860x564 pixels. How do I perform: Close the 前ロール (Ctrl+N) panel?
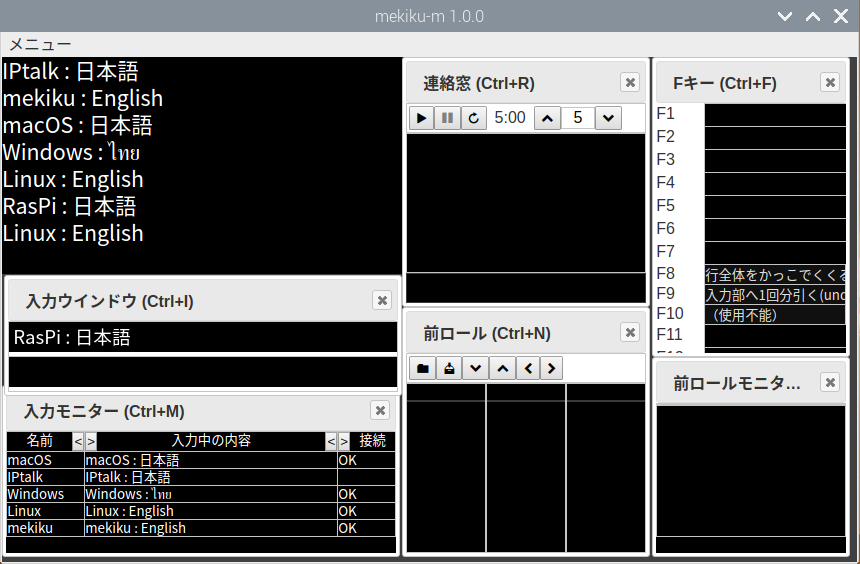[x=630, y=332]
